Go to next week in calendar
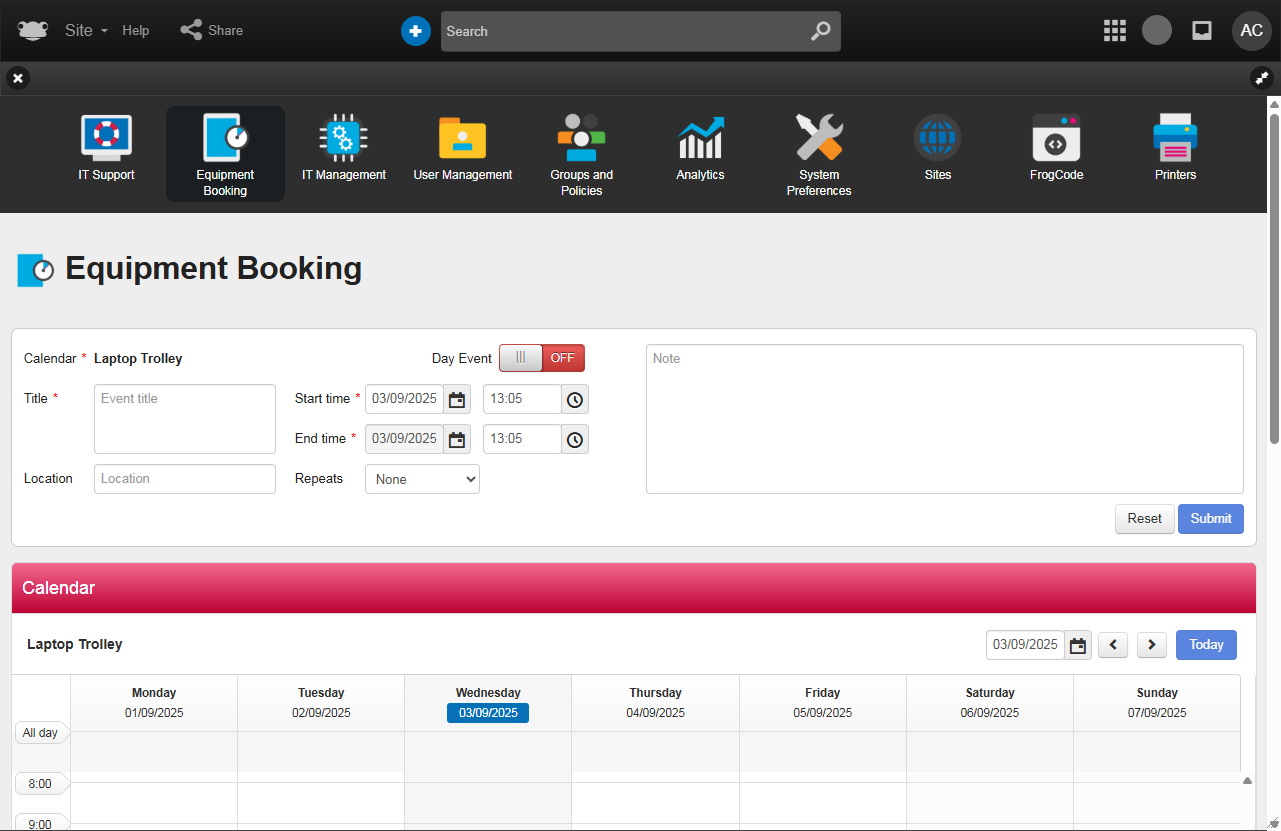The image size is (1281, 831). (1152, 645)
